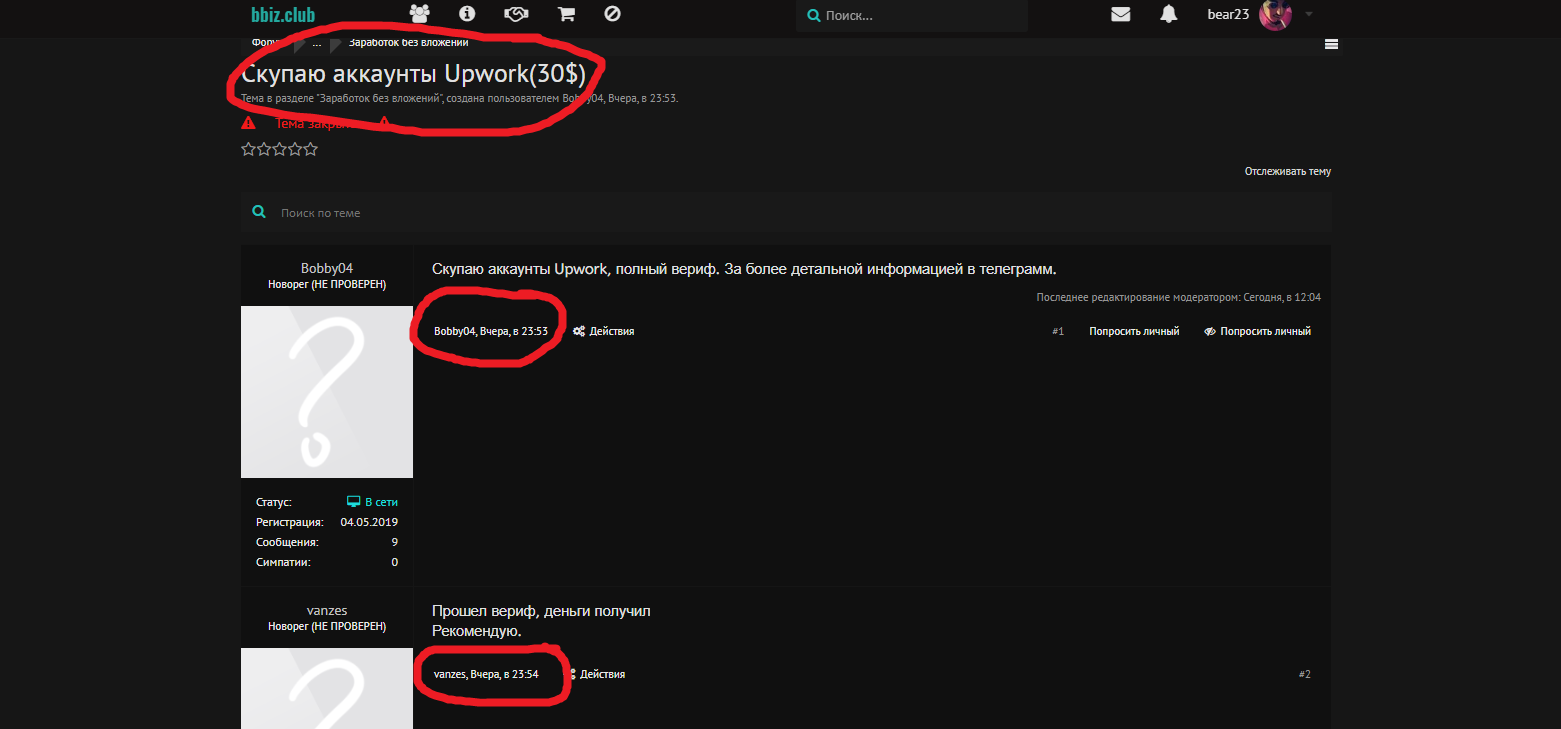Click the magnifier icon in topic search bar
The width and height of the screenshot is (1561, 729).
click(x=259, y=212)
